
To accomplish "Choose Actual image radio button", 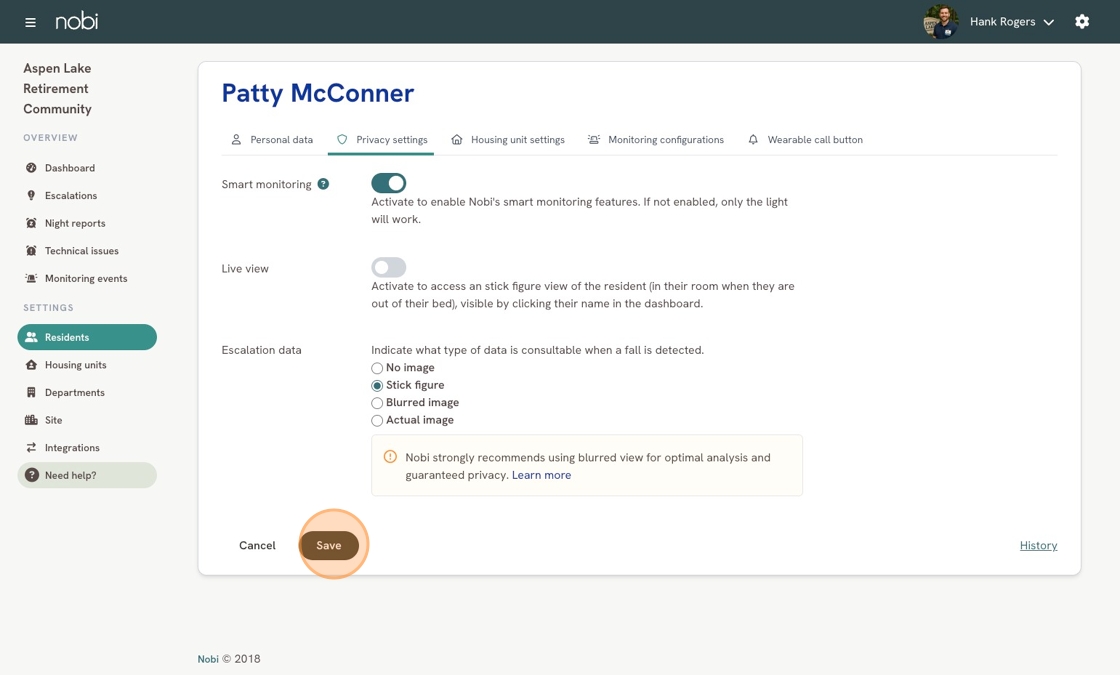I will (377, 421).
